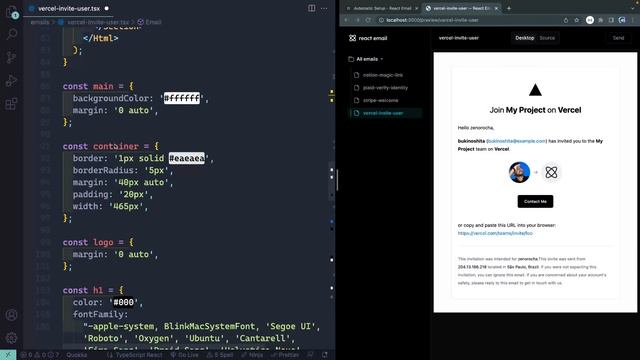Click the #000 color value in the code
This screenshot has height=360, width=640.
coord(123,302)
